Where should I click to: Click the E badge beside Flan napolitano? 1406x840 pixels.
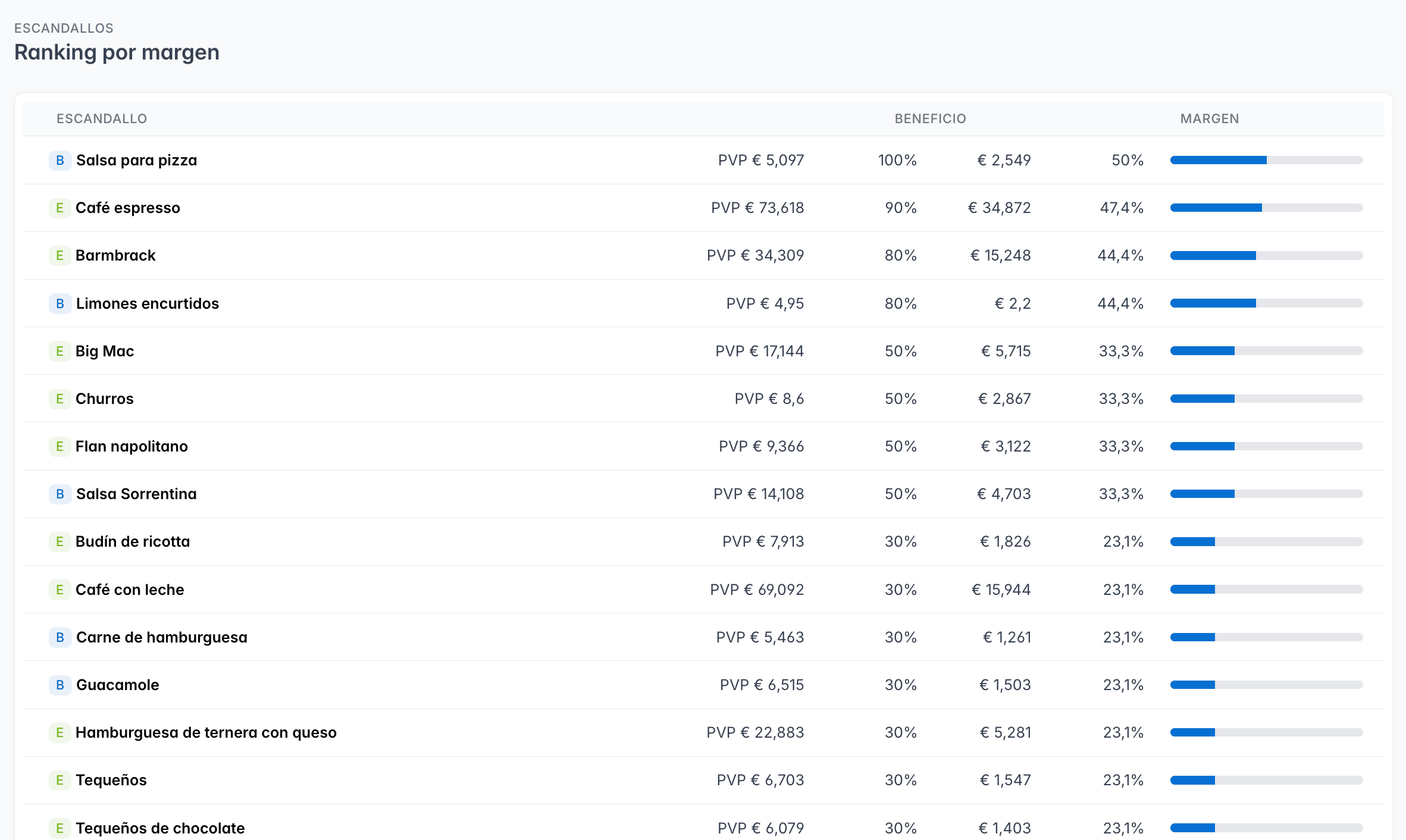click(60, 446)
